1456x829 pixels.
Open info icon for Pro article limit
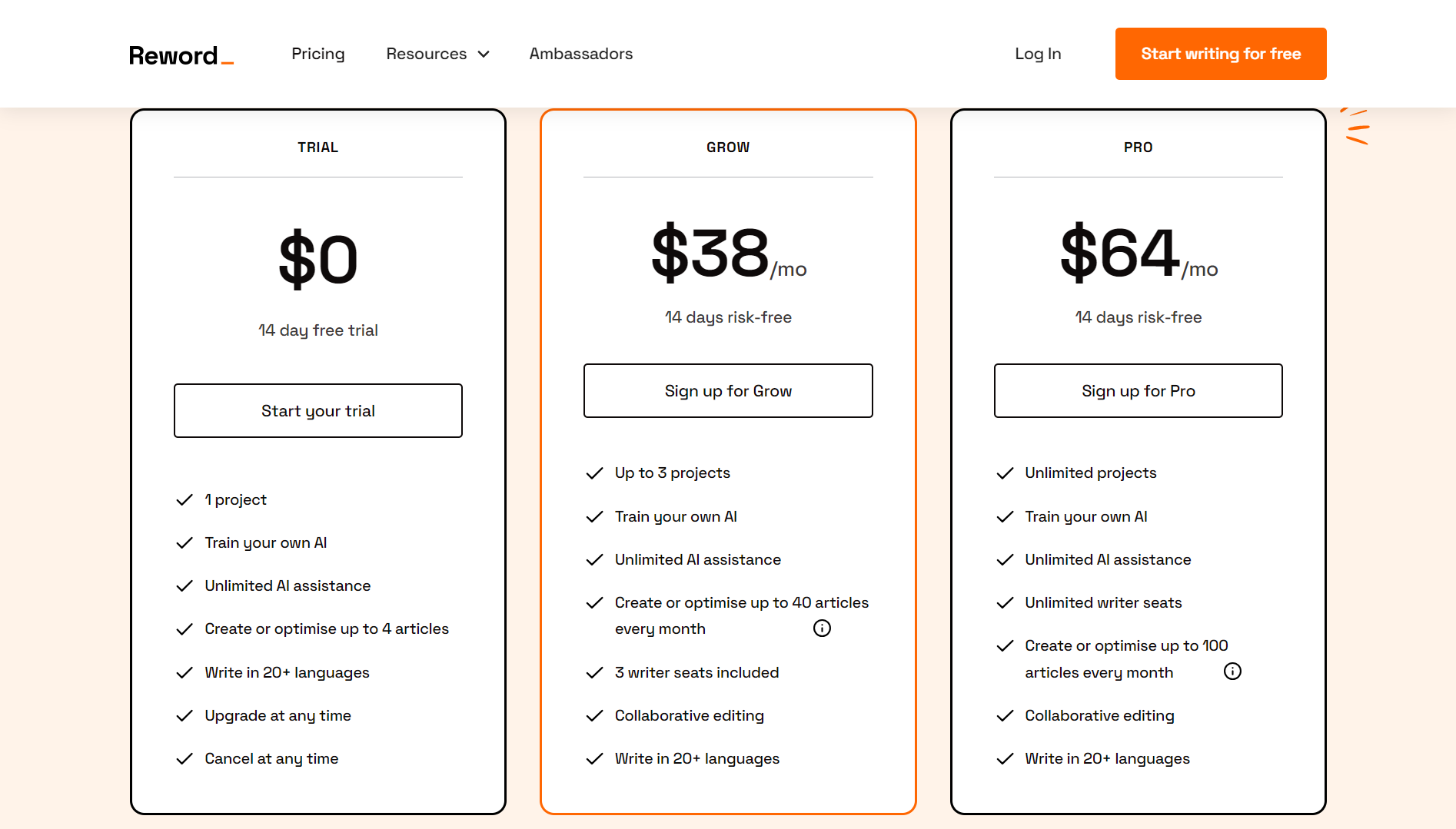click(1232, 671)
